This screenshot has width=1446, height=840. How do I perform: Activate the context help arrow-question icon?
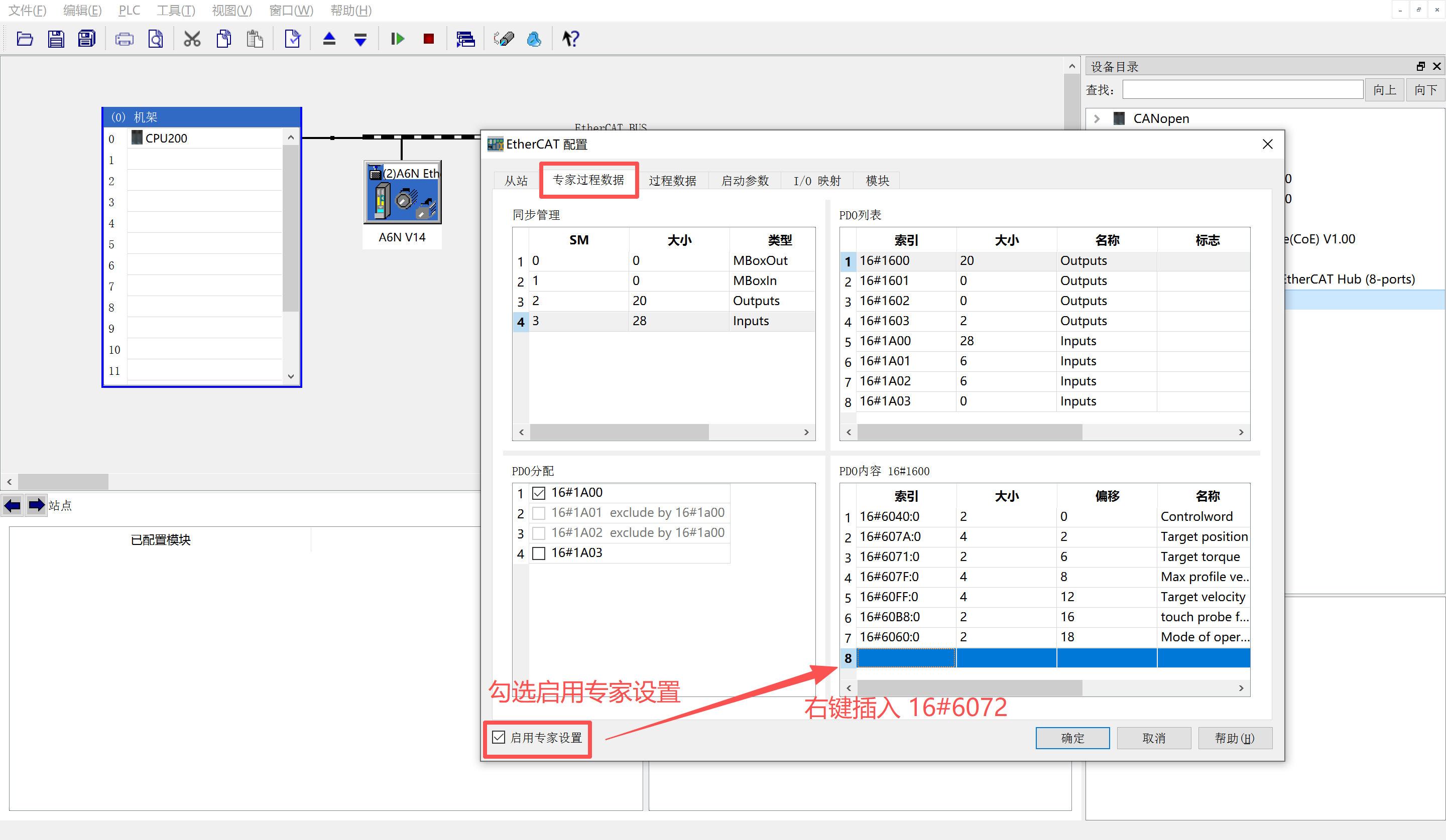(571, 39)
